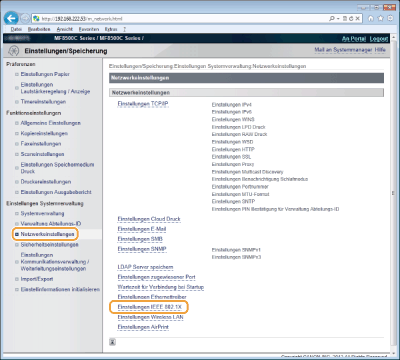This screenshot has width=400, height=360.
Task: Click the browser forward arrow button
Action: click(x=25, y=18)
